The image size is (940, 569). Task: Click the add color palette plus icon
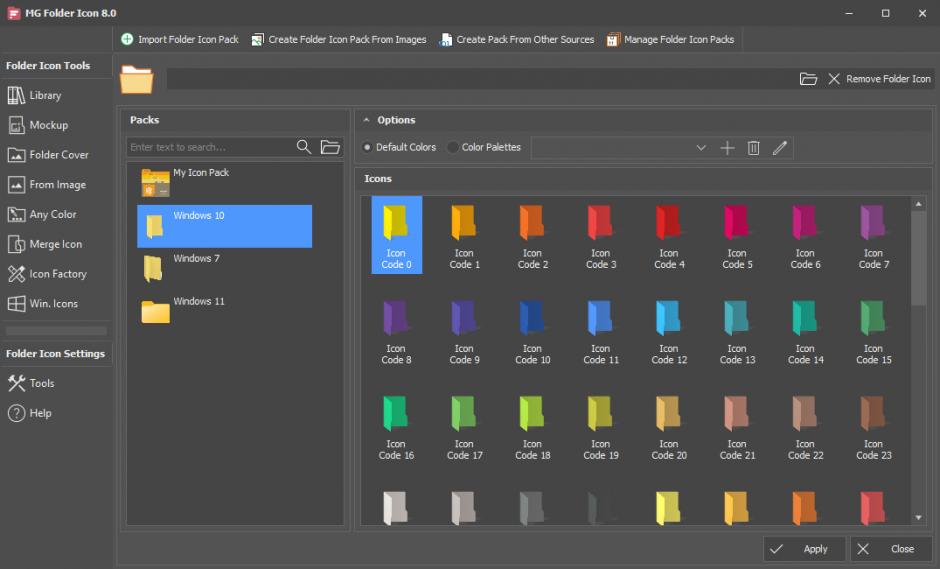pos(727,148)
